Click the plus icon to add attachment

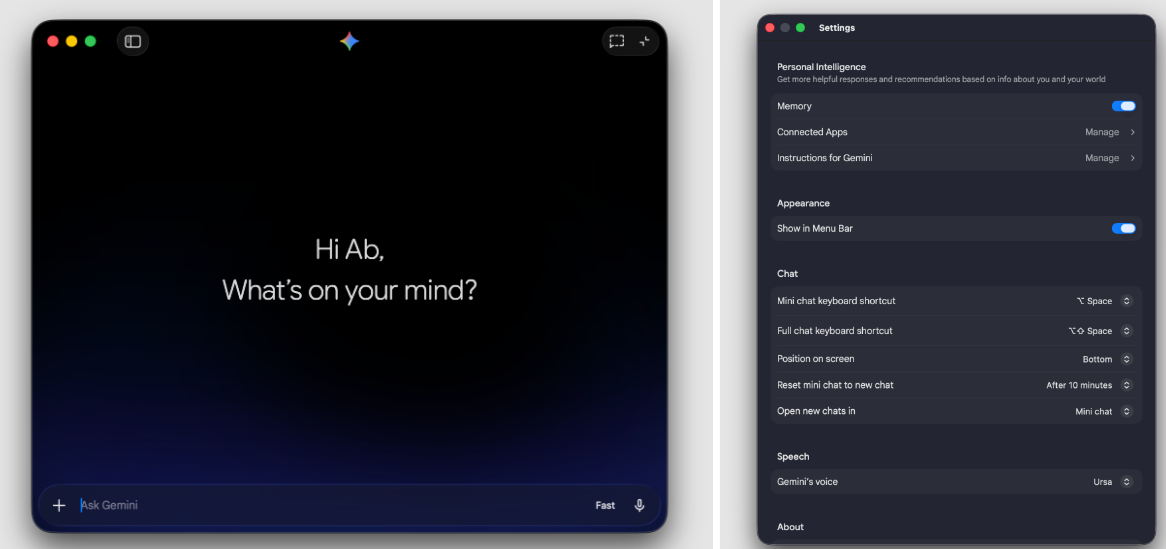[x=59, y=505]
